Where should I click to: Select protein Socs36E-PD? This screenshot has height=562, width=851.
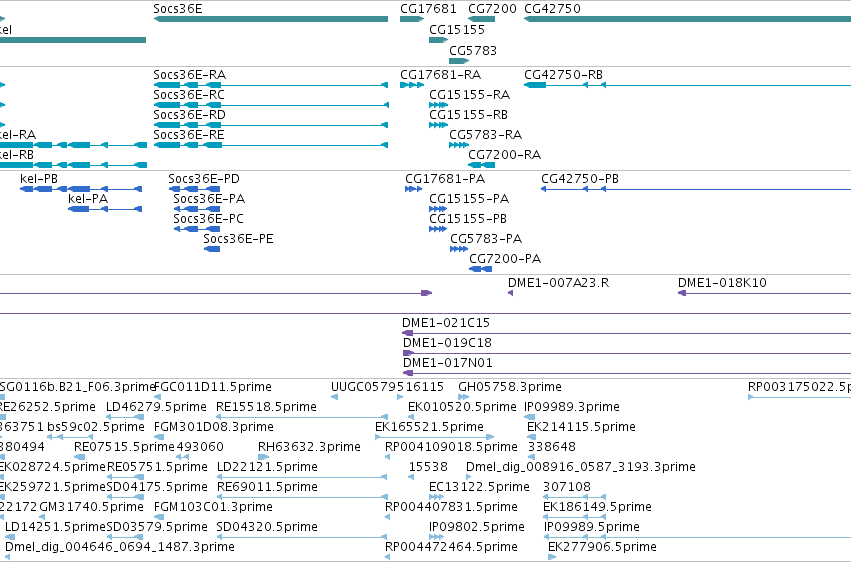point(194,189)
